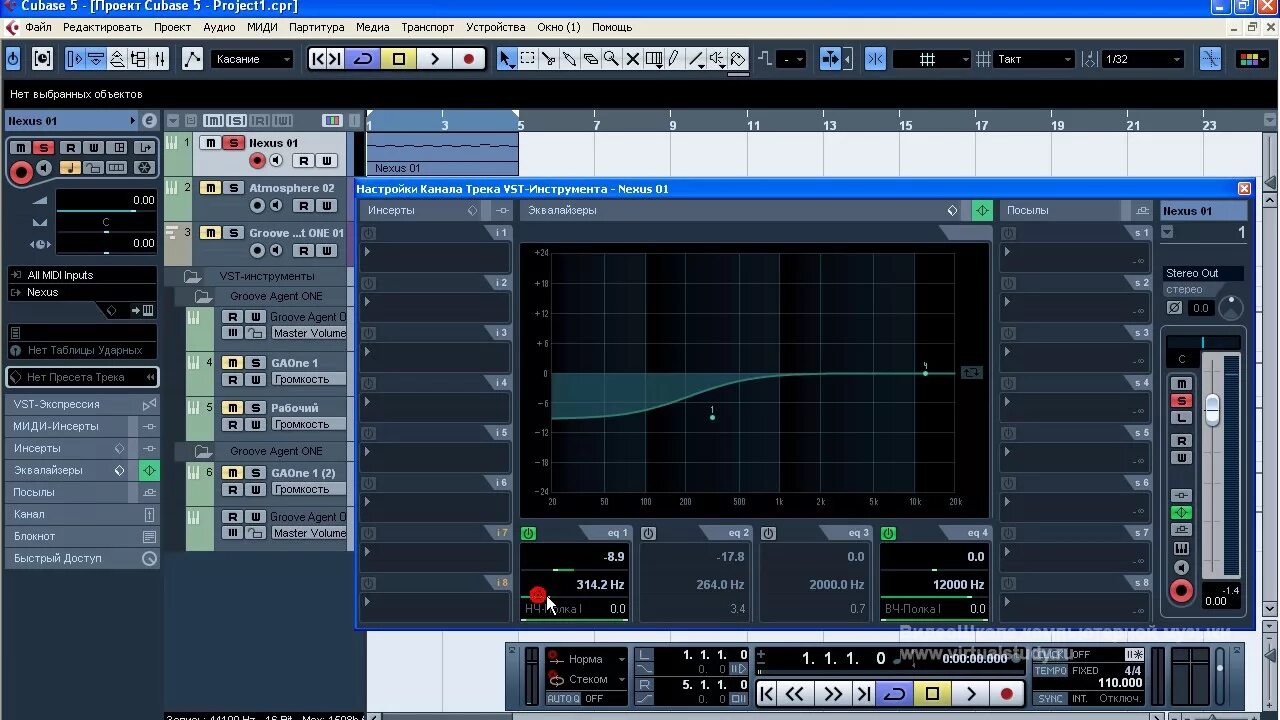Click play button in main toolbar
The image size is (1280, 720).
(x=434, y=59)
